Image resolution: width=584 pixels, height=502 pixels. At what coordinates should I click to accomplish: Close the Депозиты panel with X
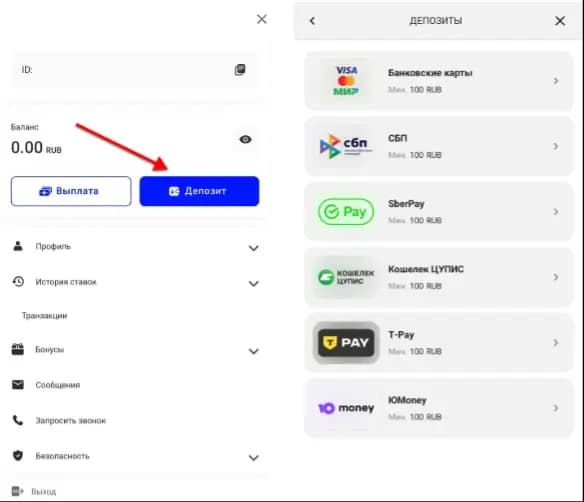click(560, 21)
